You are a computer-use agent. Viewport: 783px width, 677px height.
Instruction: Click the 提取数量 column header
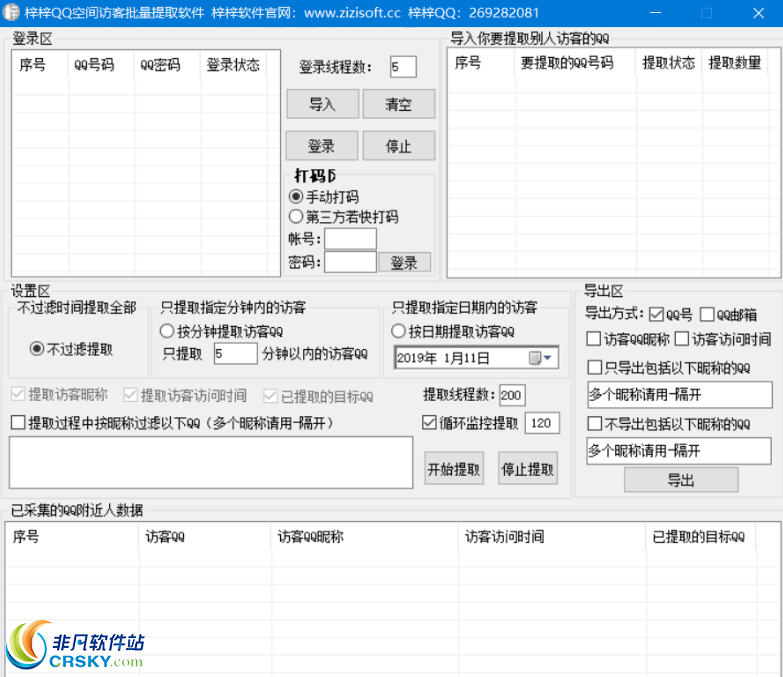point(735,63)
